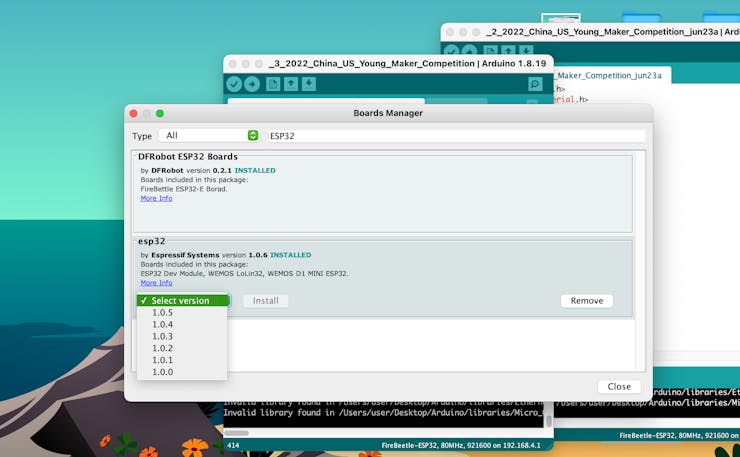Click Save sketch icon in _3_2022 window

coord(309,84)
